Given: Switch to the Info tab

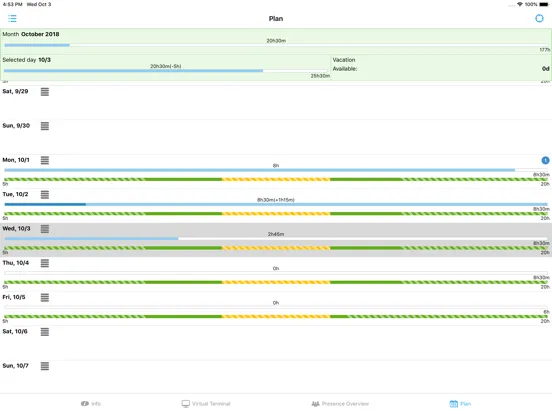Looking at the screenshot, I should click(91, 403).
